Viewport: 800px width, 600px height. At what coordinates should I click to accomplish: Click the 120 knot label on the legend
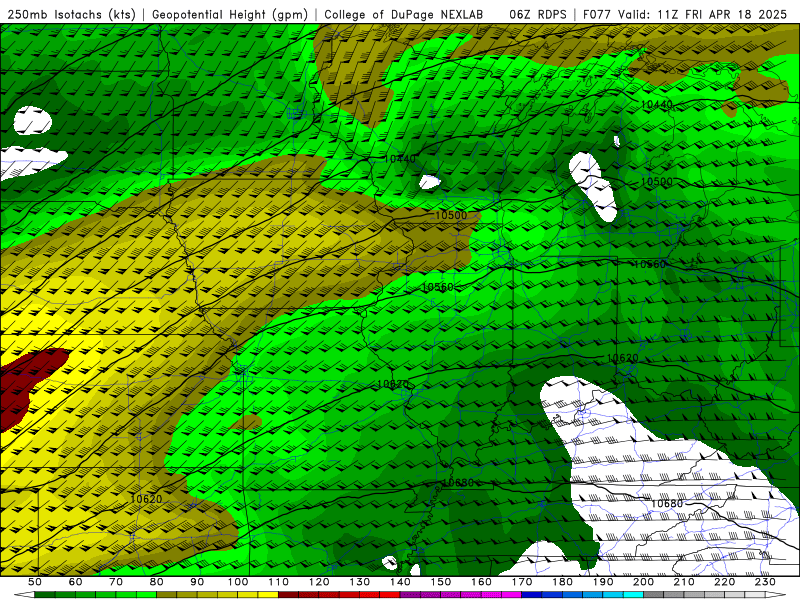point(319,582)
